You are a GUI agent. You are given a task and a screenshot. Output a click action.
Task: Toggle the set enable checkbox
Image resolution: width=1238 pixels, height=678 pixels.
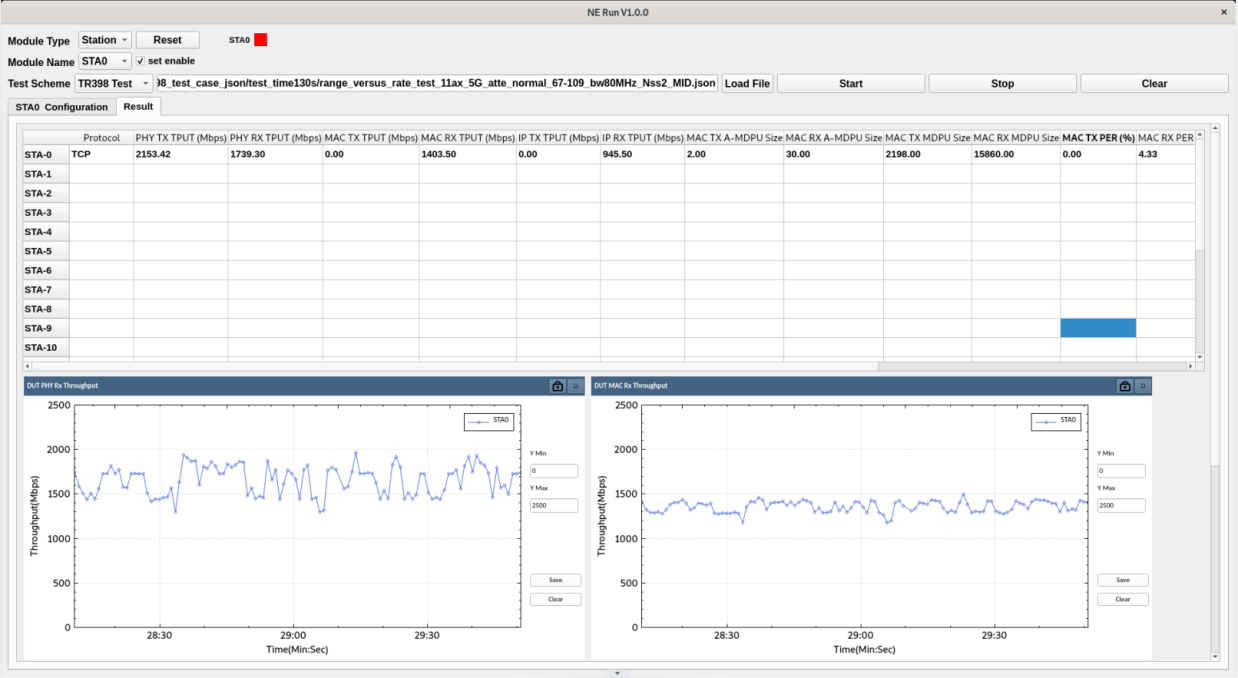pyautogui.click(x=141, y=61)
